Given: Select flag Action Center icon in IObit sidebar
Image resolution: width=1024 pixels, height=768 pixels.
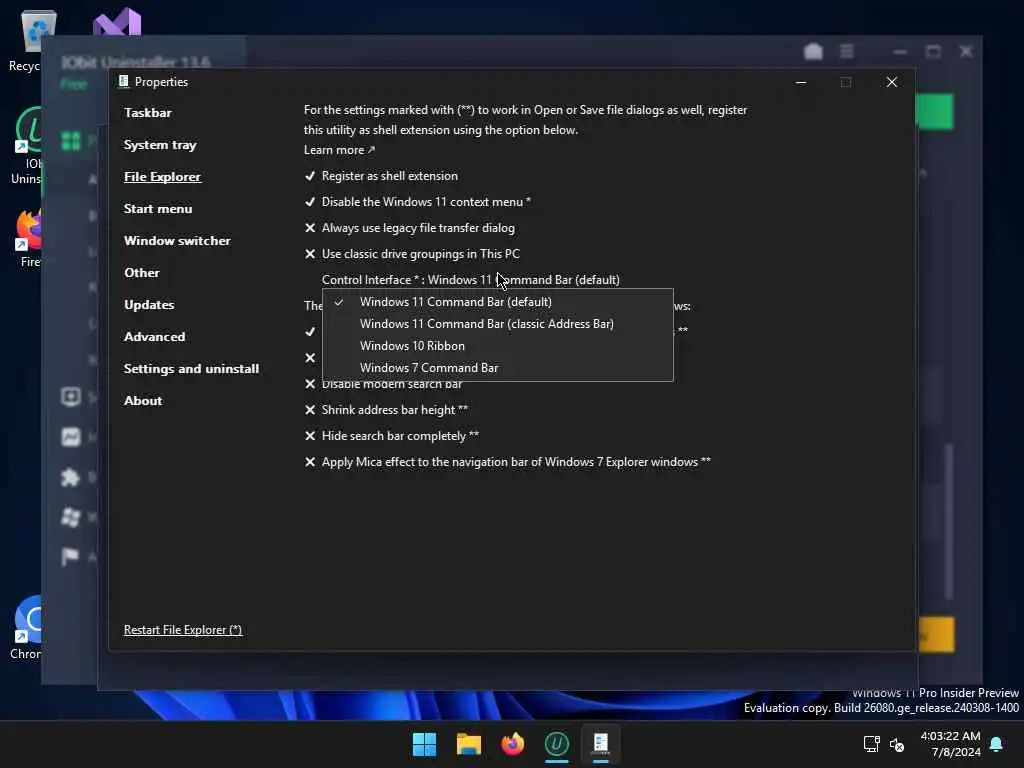Looking at the screenshot, I should pos(70,556).
